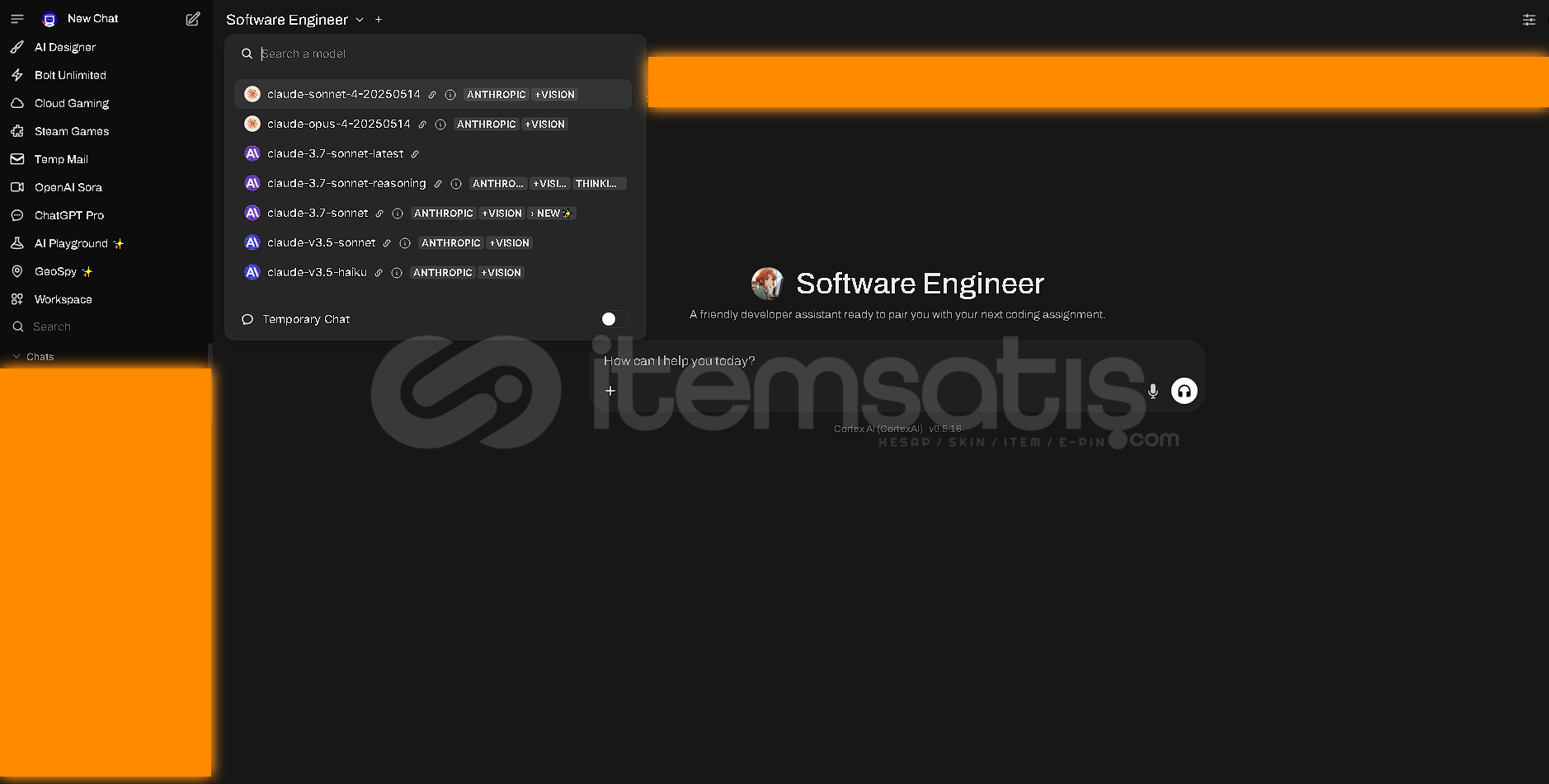Open info icon for claude-v3.5-sonnet
The height and width of the screenshot is (784, 1549).
click(x=405, y=243)
